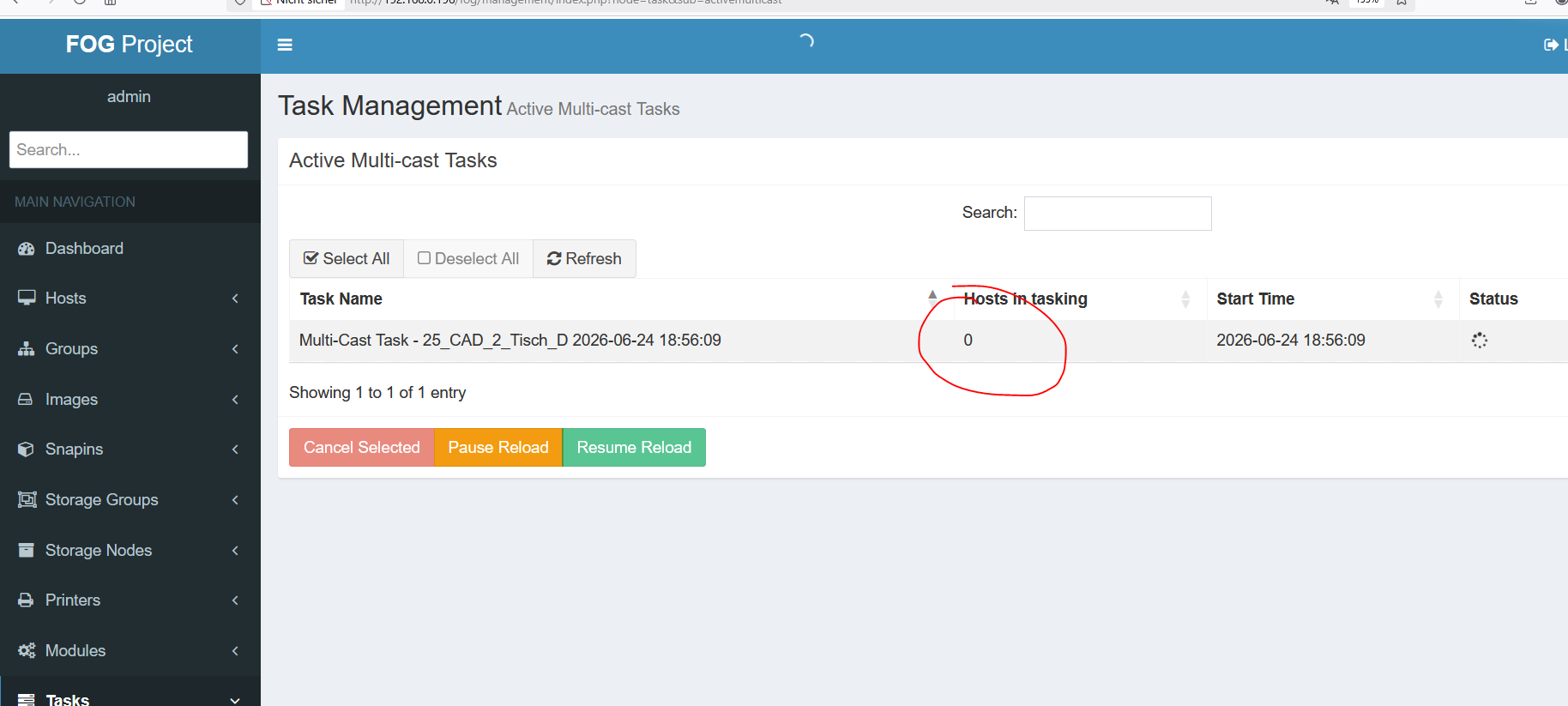Viewport: 1568px width, 706px height.
Task: Click the Printers printer icon
Action: tap(26, 600)
